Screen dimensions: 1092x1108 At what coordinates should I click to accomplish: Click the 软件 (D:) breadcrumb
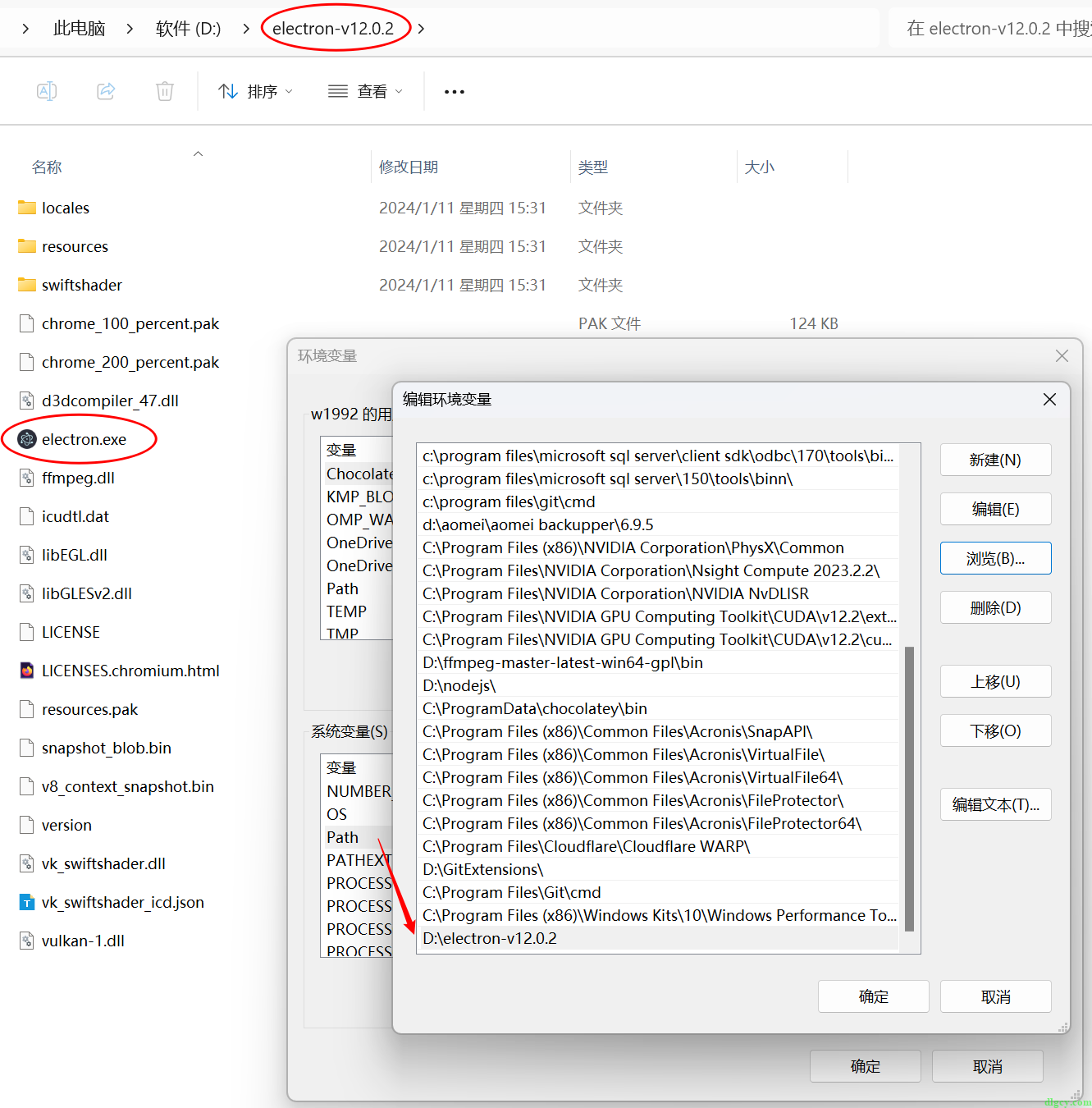189,29
